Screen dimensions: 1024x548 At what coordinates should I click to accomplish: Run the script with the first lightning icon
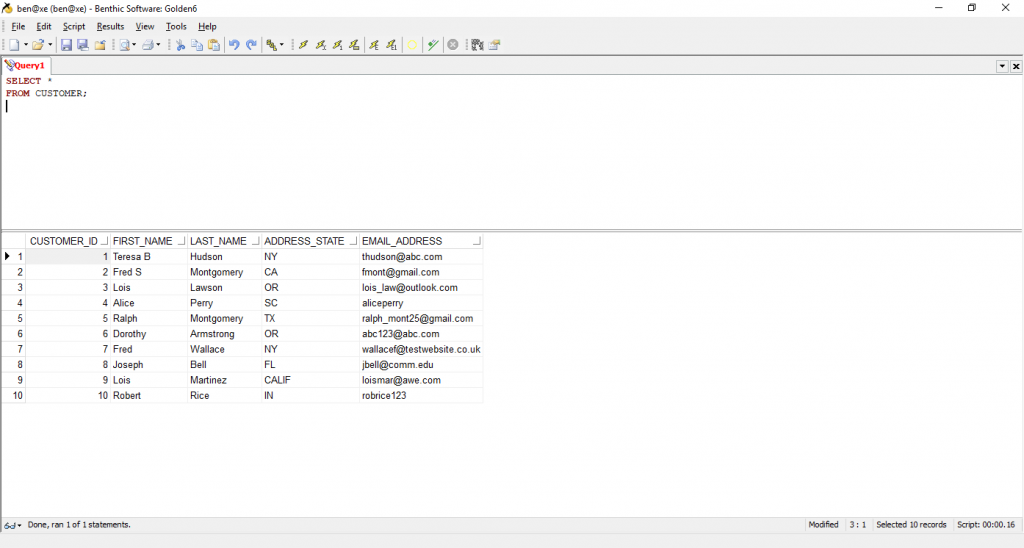point(304,45)
